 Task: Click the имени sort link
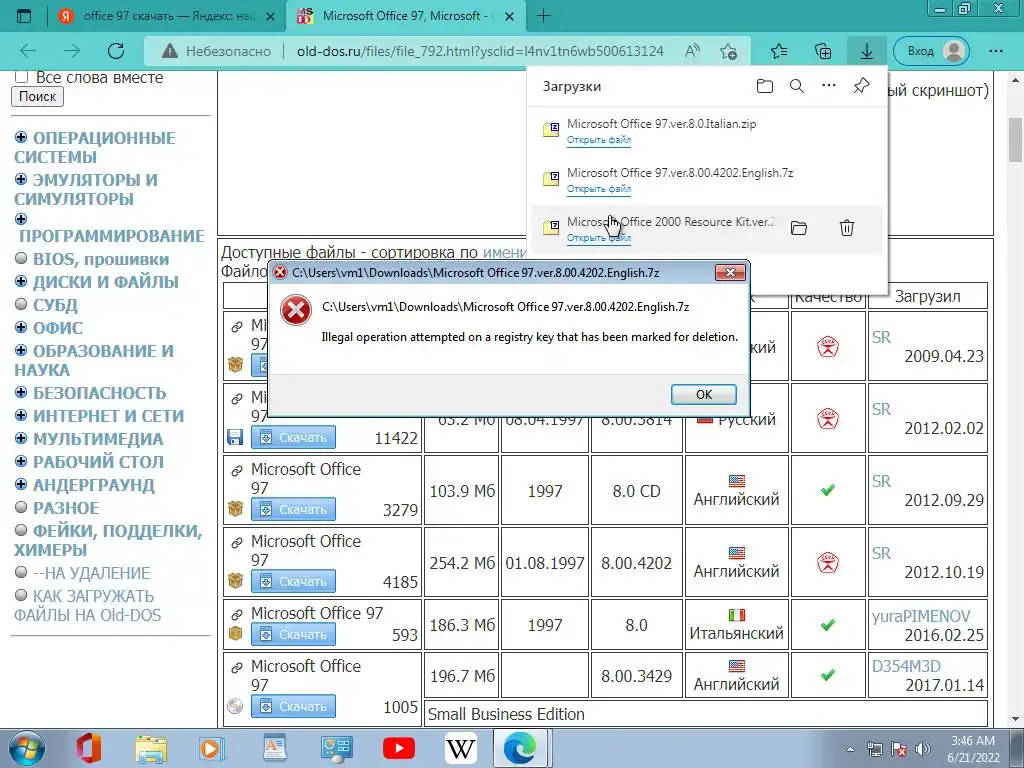point(504,252)
